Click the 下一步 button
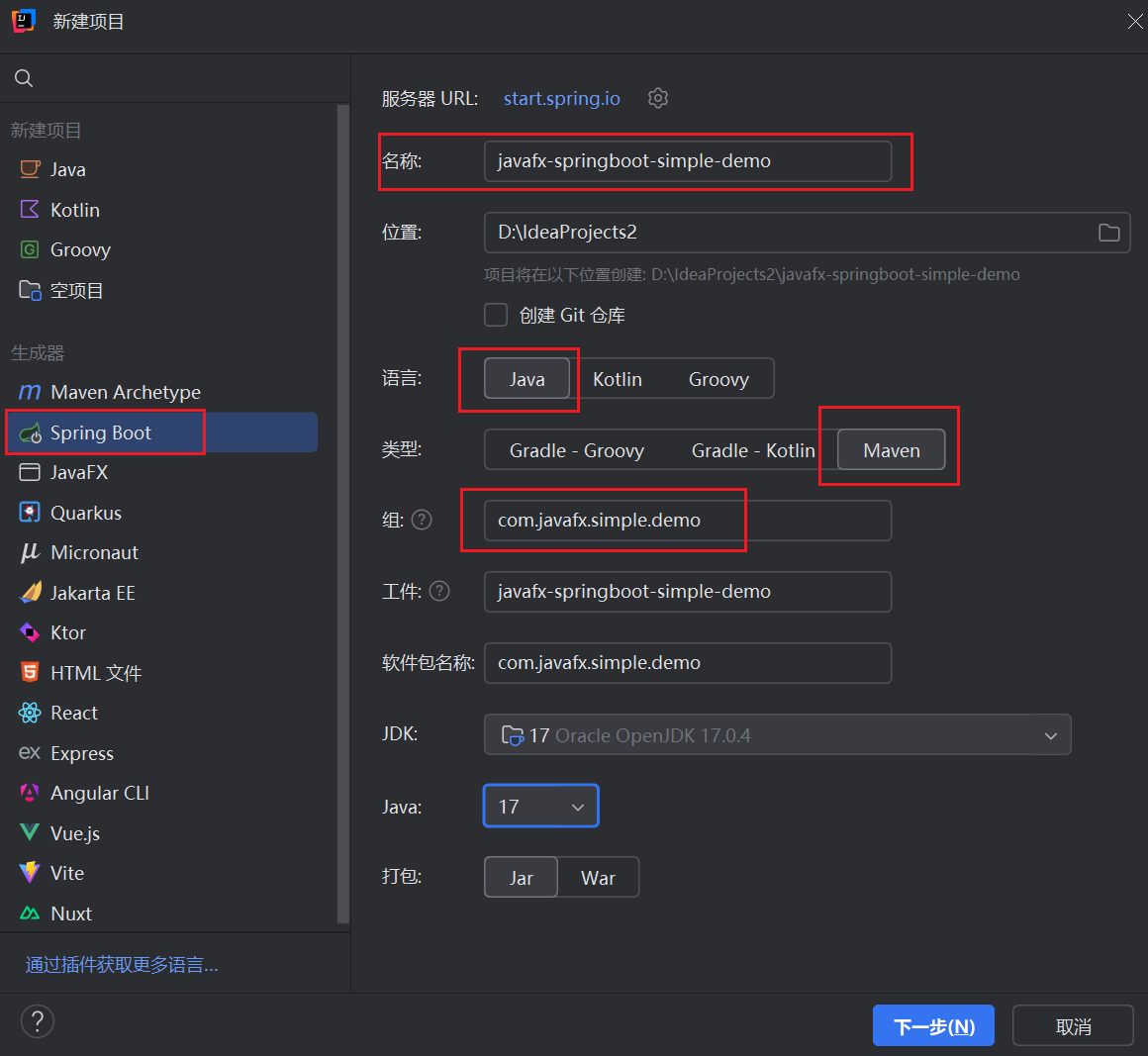 click(x=932, y=1025)
